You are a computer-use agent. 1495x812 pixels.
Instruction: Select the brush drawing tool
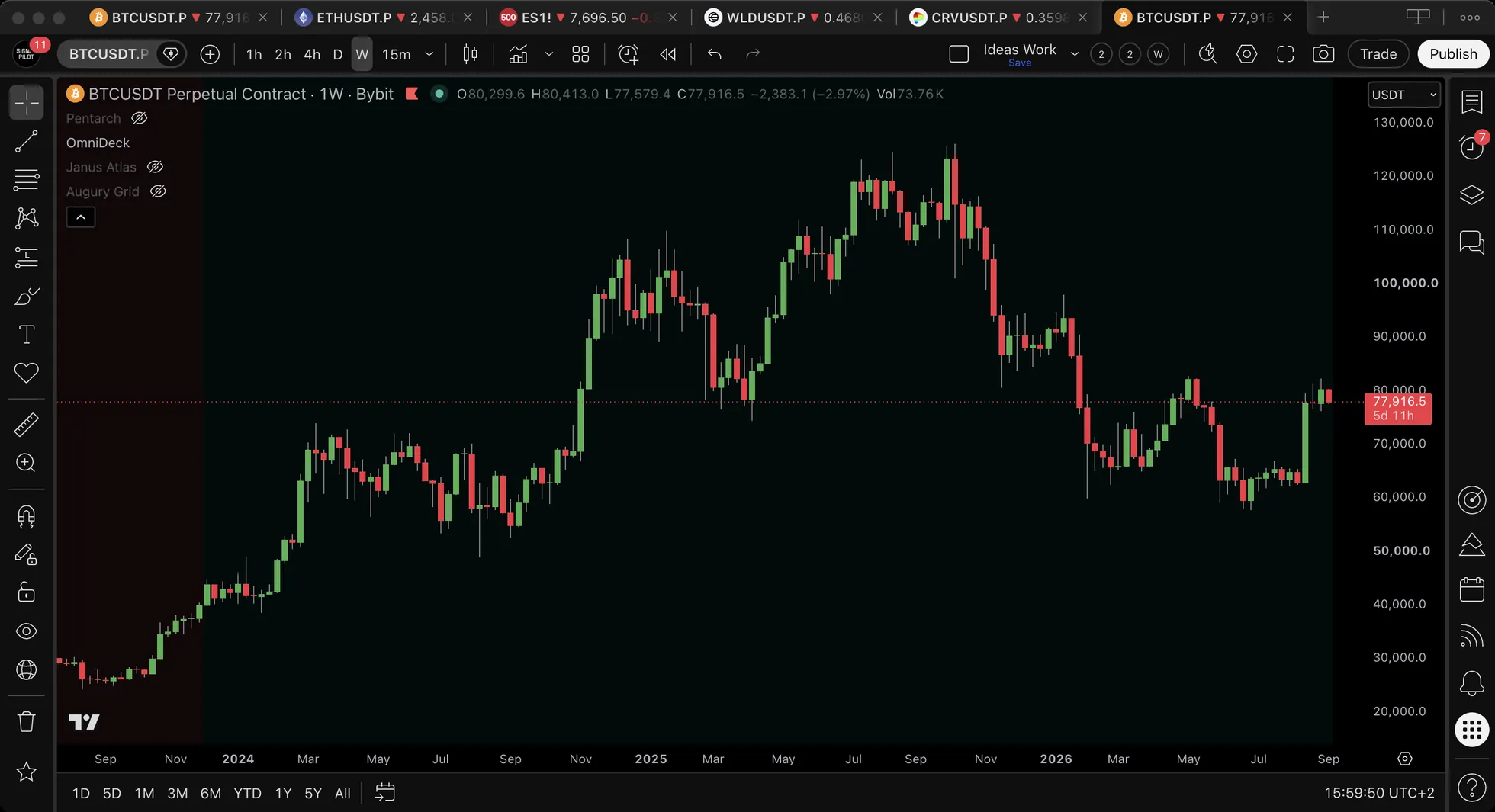26,296
